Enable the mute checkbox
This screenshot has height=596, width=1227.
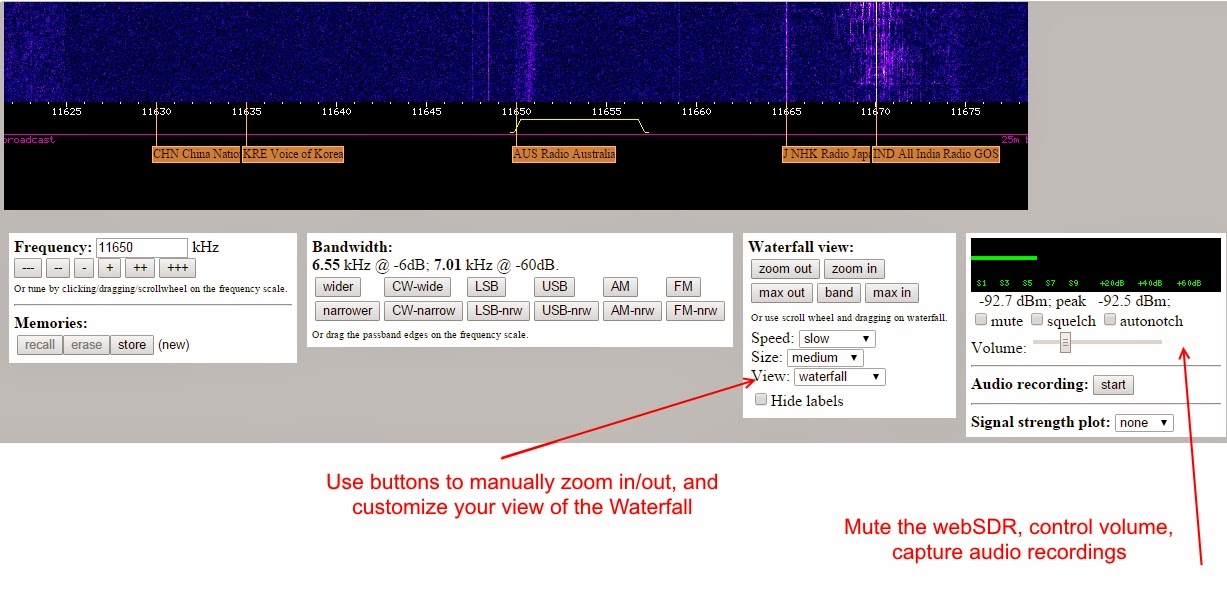[982, 320]
